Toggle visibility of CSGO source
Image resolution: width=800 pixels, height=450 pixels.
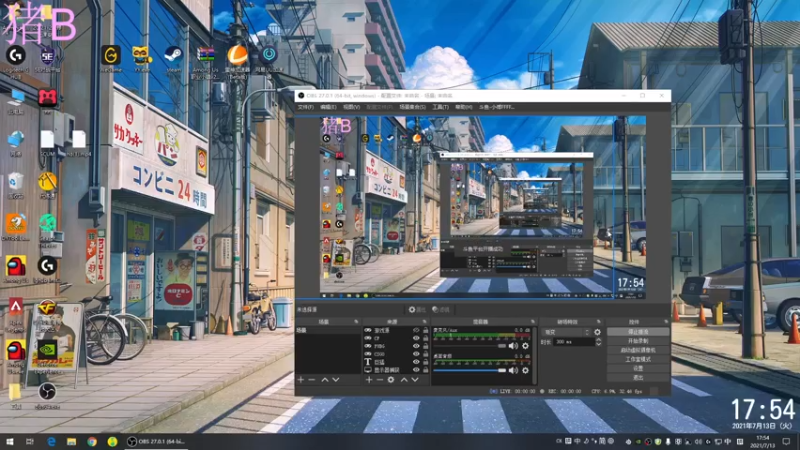click(416, 354)
